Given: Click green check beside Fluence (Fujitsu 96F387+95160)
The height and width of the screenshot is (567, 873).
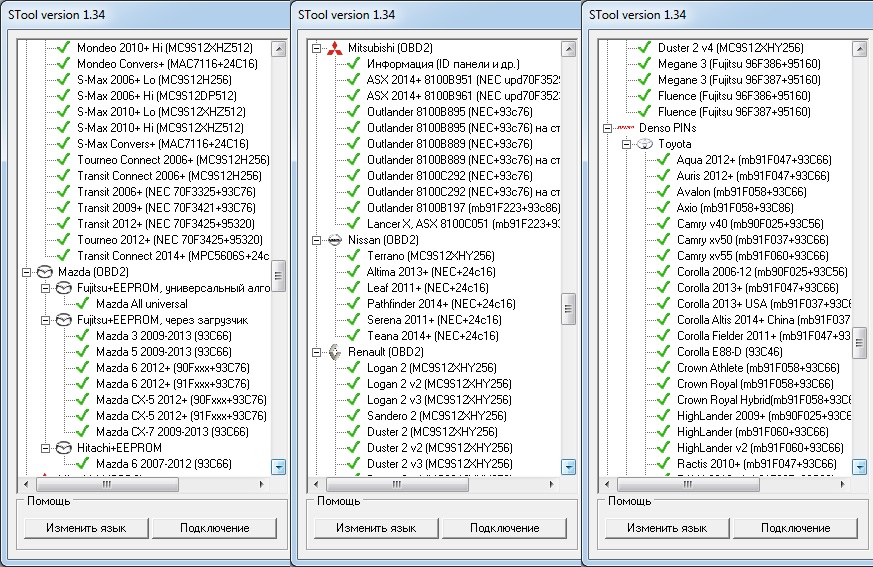Looking at the screenshot, I should [x=644, y=112].
